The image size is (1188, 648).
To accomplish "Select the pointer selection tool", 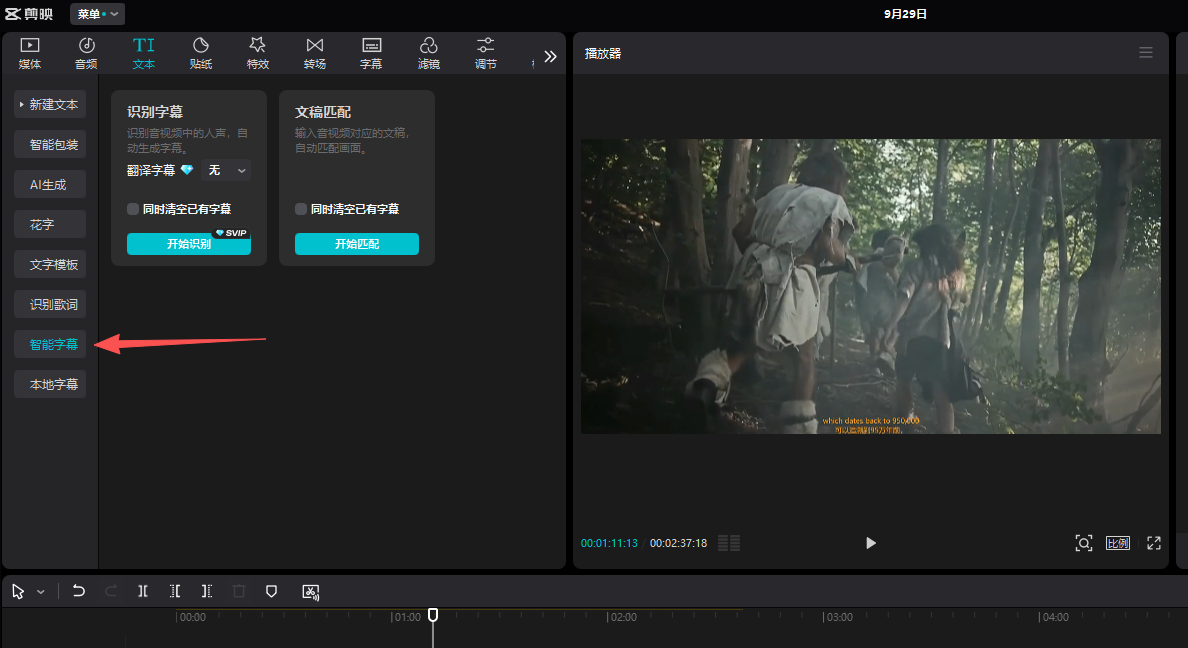I will [x=18, y=591].
